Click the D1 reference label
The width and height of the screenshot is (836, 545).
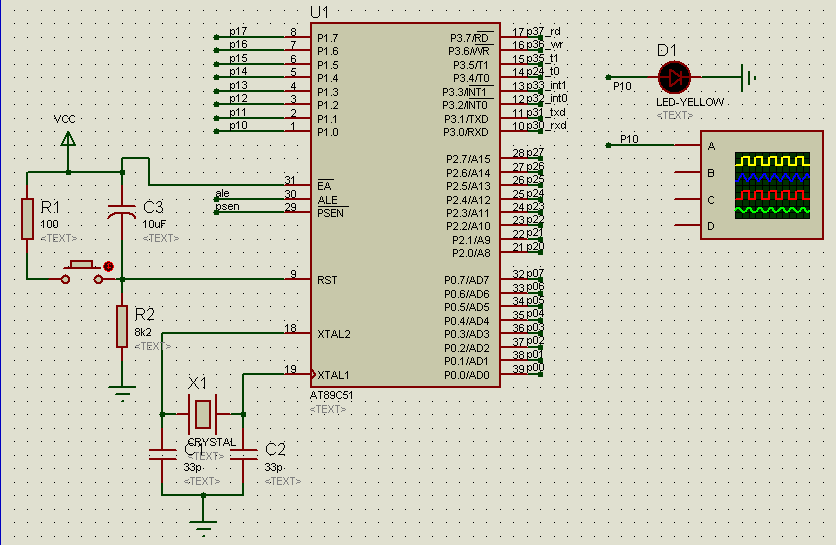(667, 51)
